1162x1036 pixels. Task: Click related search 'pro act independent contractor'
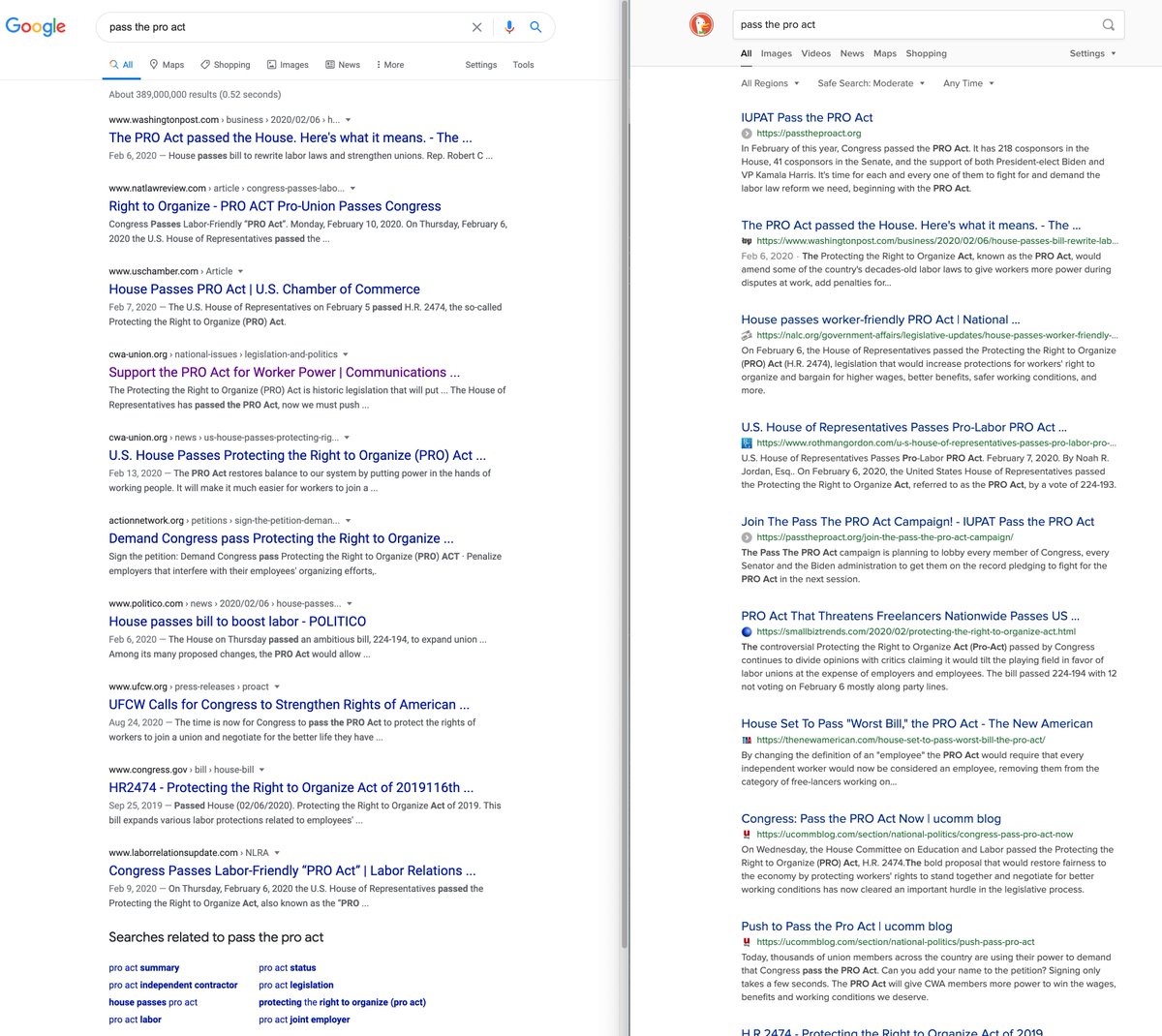coord(173,986)
